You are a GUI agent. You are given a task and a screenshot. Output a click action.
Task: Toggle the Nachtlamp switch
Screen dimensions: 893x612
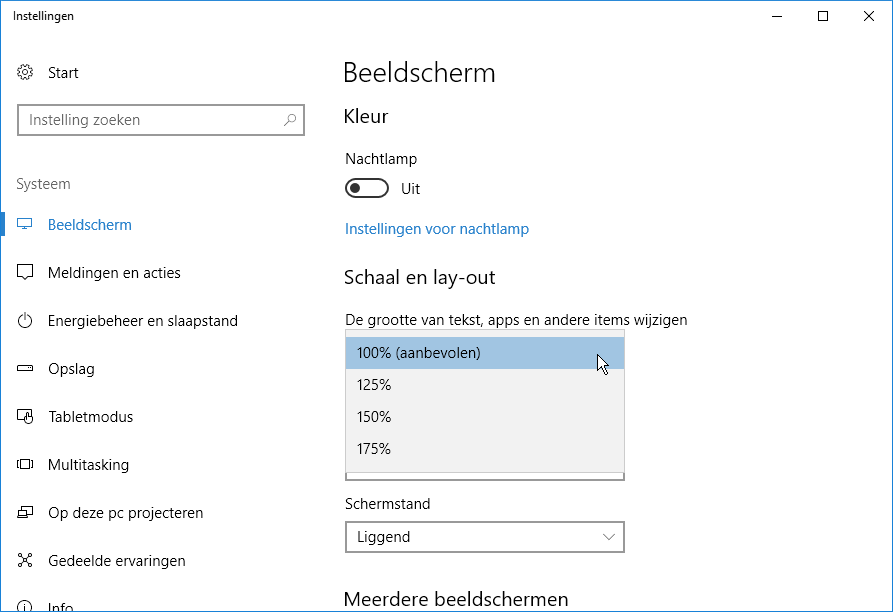click(x=367, y=188)
